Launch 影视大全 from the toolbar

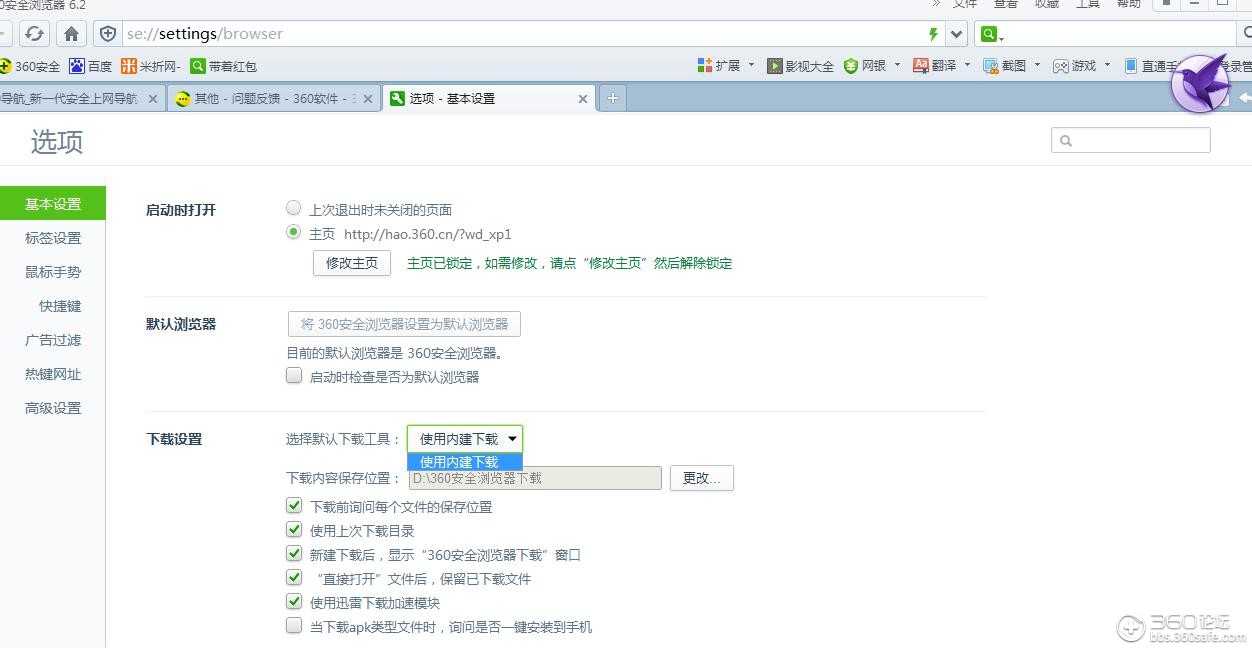pyautogui.click(x=800, y=66)
